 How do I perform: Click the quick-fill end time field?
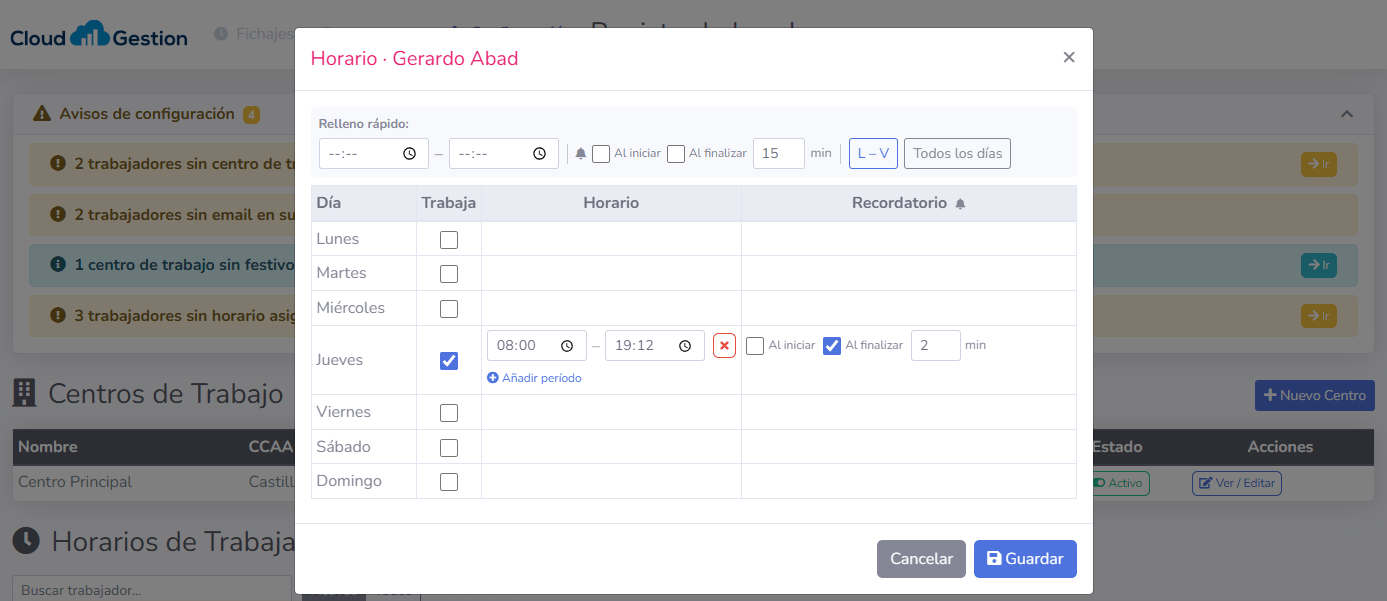click(504, 153)
